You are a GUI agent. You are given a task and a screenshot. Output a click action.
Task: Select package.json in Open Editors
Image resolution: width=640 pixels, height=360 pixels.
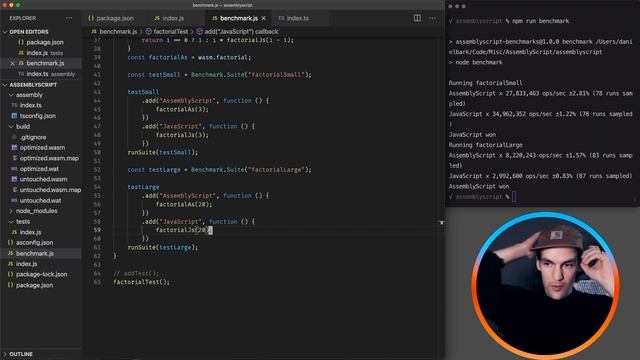pos(41,42)
